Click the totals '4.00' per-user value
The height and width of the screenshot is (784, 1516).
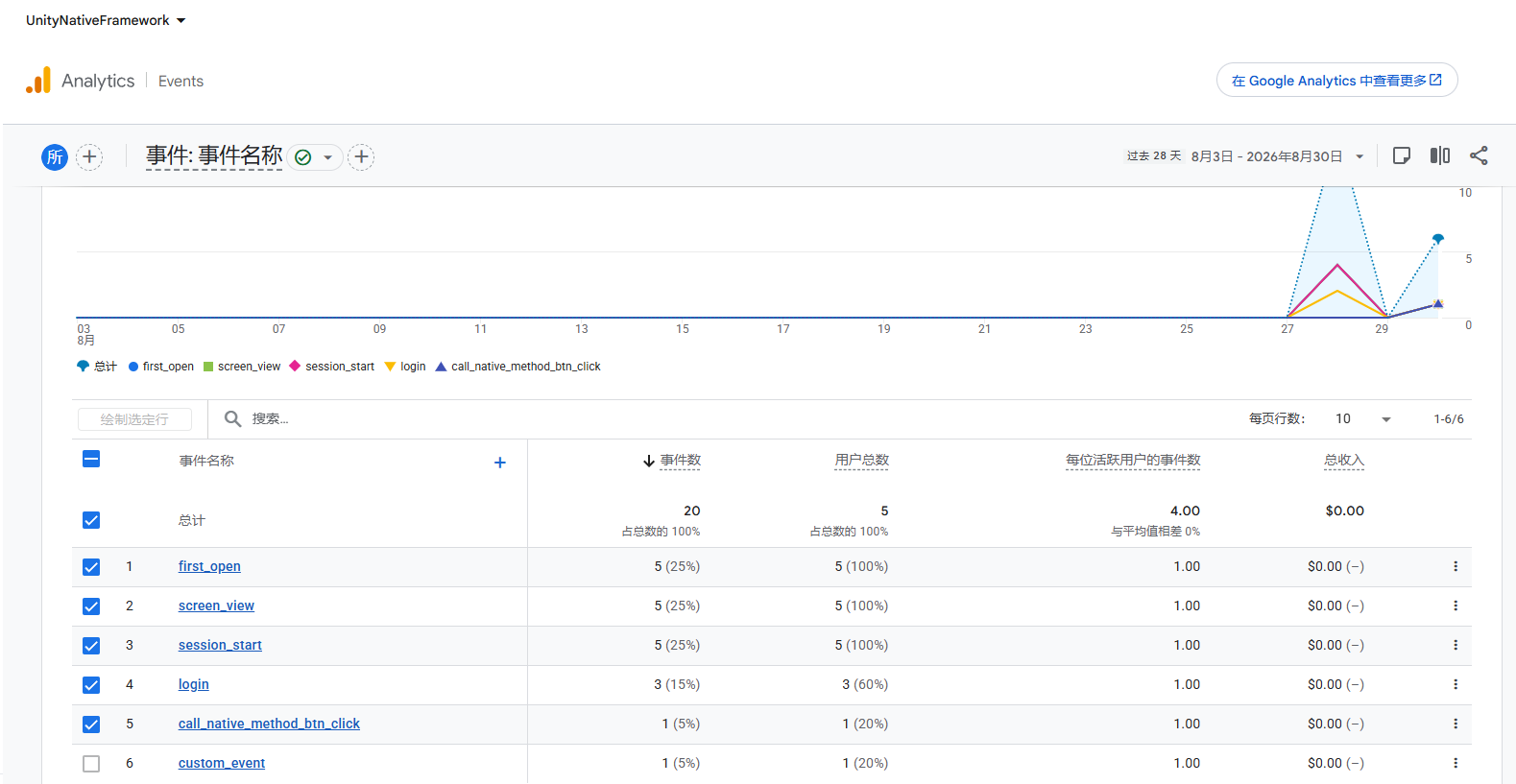[1185, 511]
